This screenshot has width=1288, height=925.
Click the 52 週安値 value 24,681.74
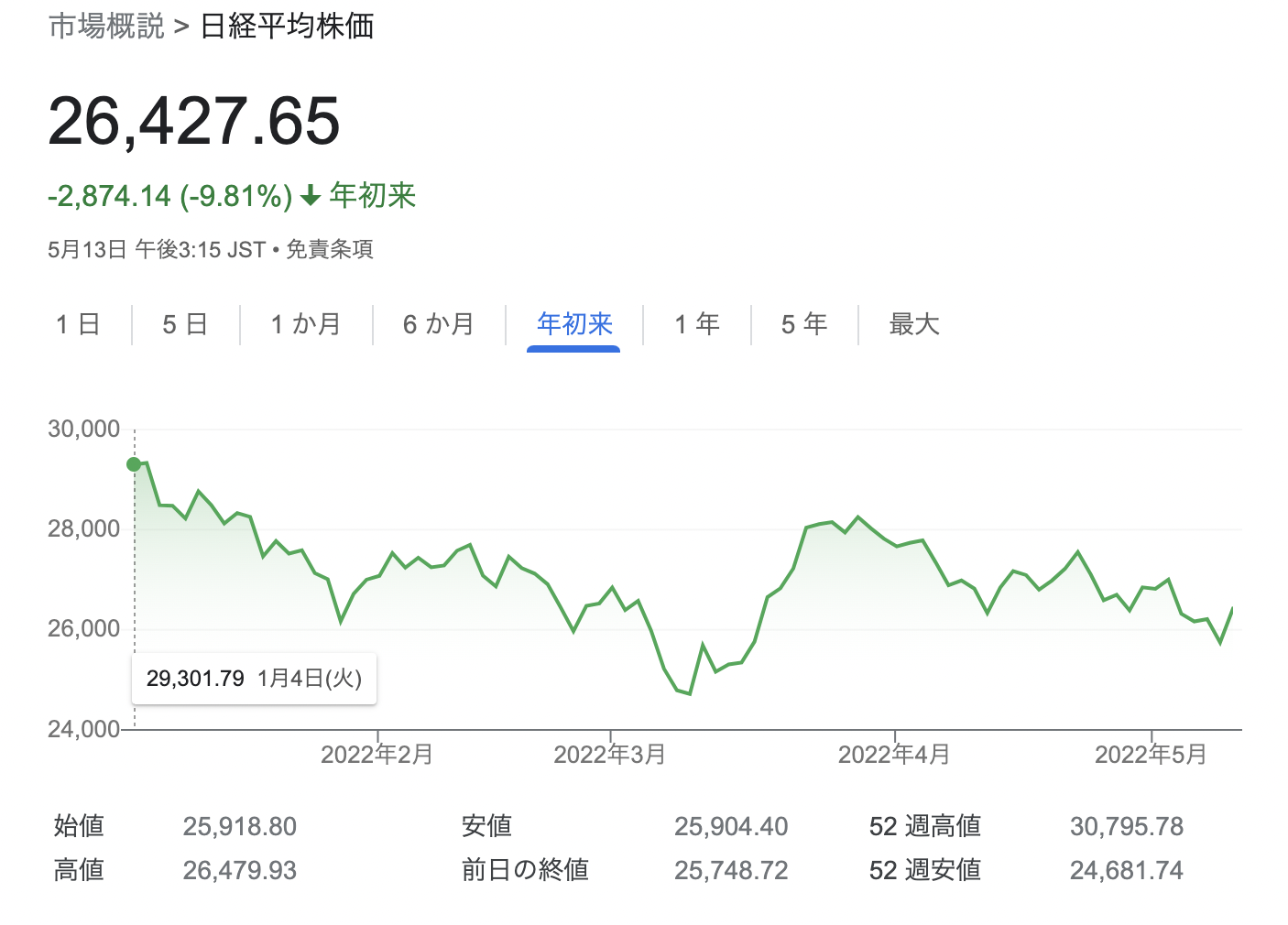click(x=1127, y=870)
